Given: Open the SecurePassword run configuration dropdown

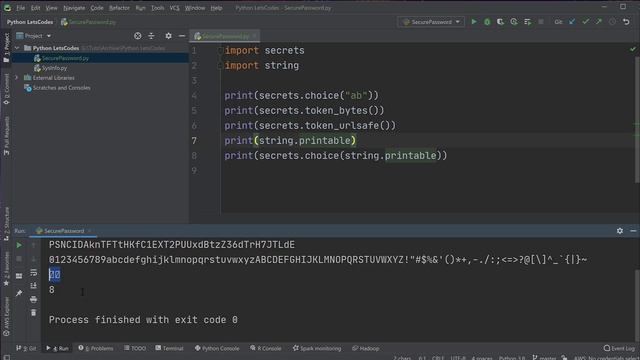Looking at the screenshot, I should 431,22.
